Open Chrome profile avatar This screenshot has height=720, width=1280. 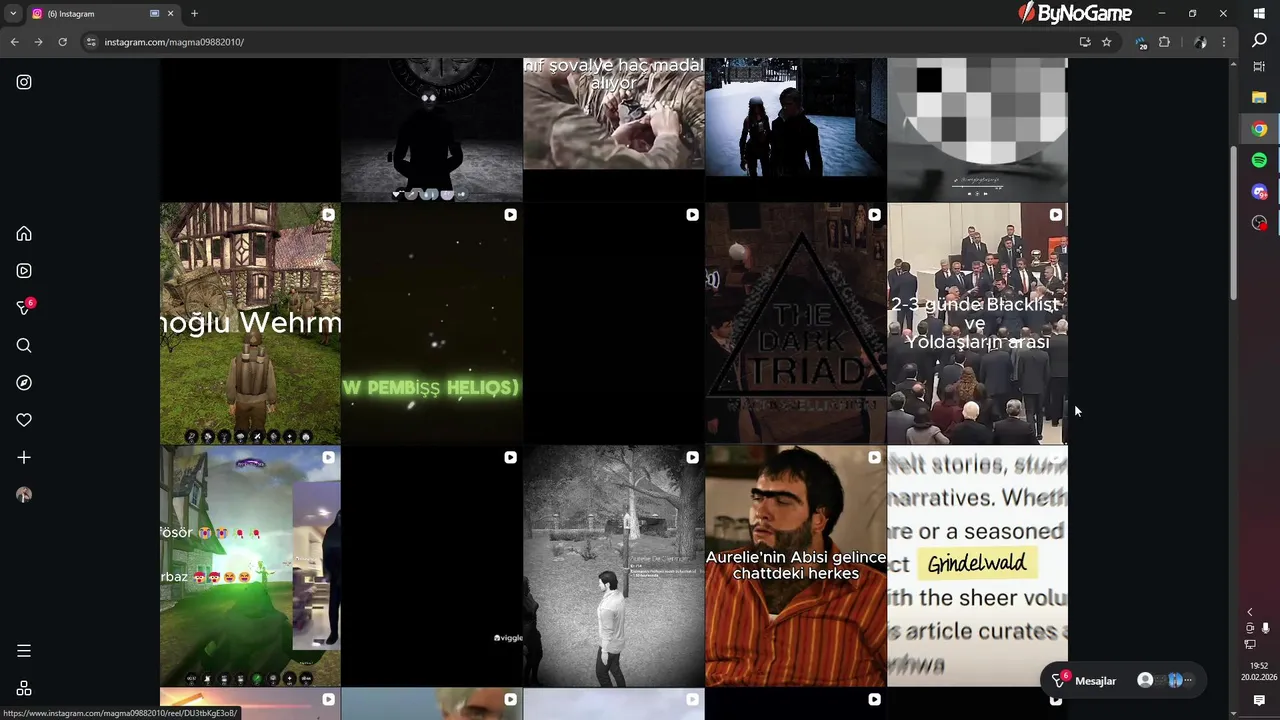[x=1200, y=42]
